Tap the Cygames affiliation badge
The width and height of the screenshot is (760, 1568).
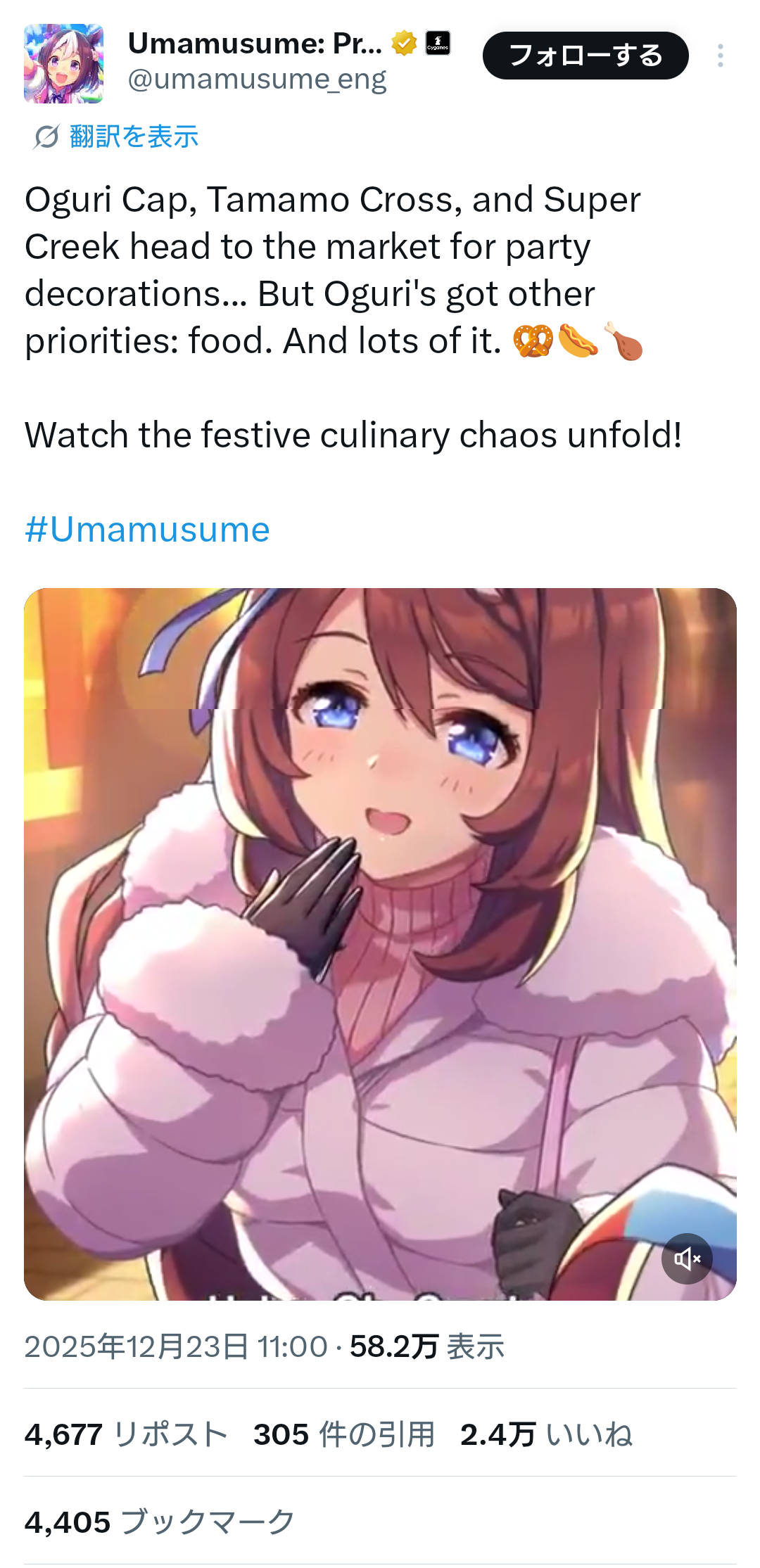click(x=438, y=44)
